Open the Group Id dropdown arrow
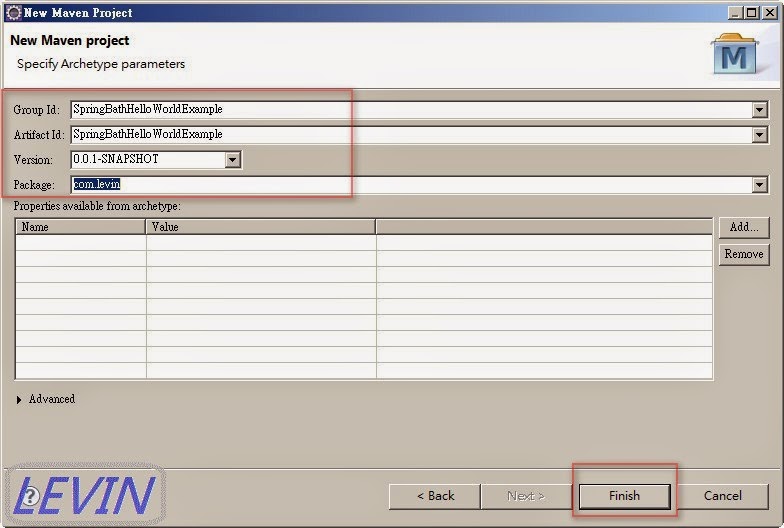 760,110
